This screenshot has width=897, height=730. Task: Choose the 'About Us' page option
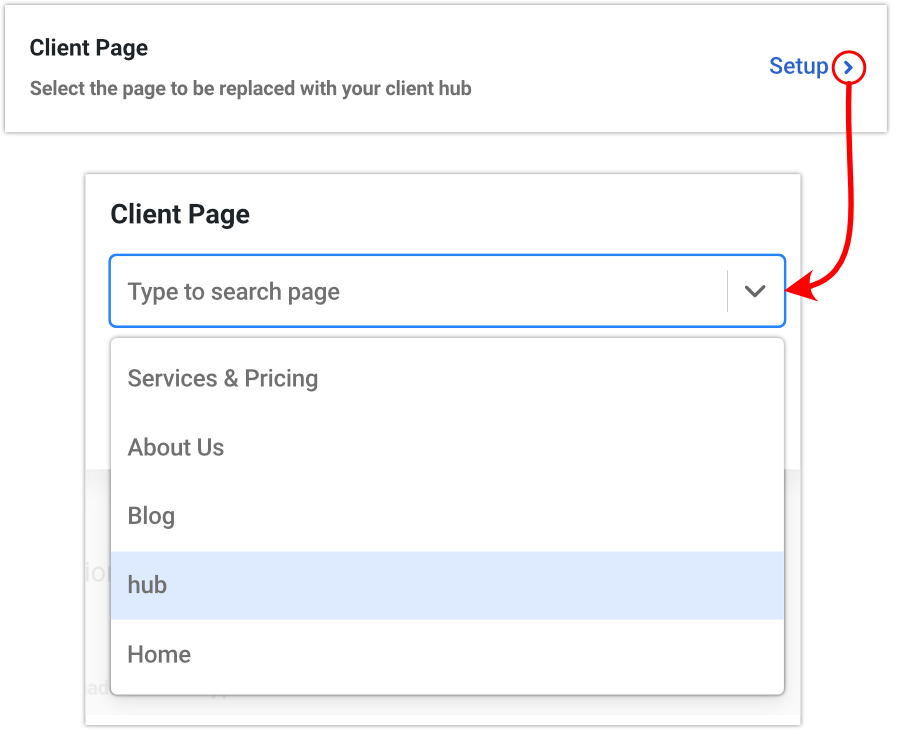(447, 447)
